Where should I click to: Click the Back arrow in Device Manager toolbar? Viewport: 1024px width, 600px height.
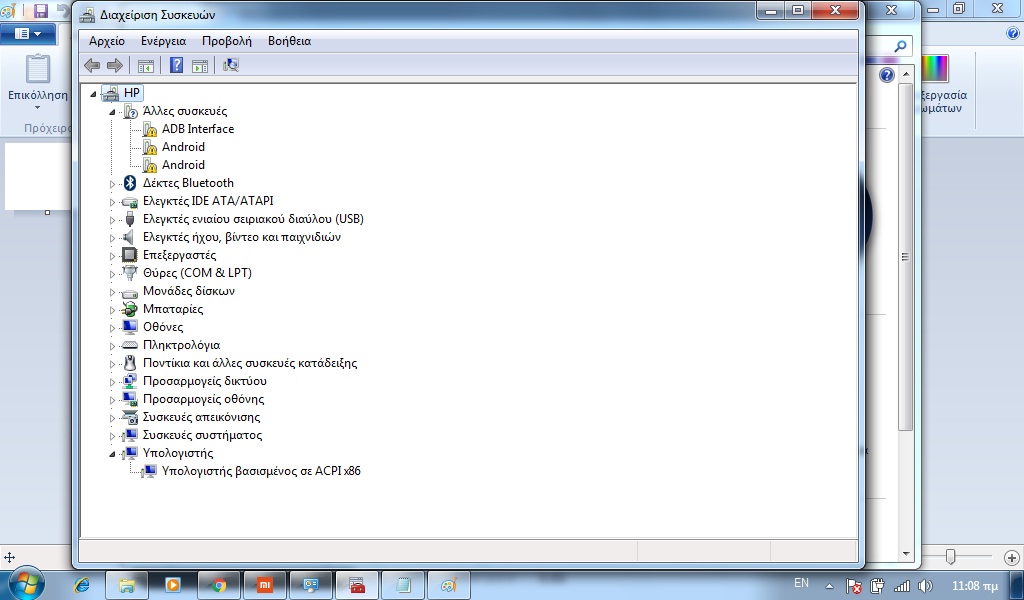point(92,65)
